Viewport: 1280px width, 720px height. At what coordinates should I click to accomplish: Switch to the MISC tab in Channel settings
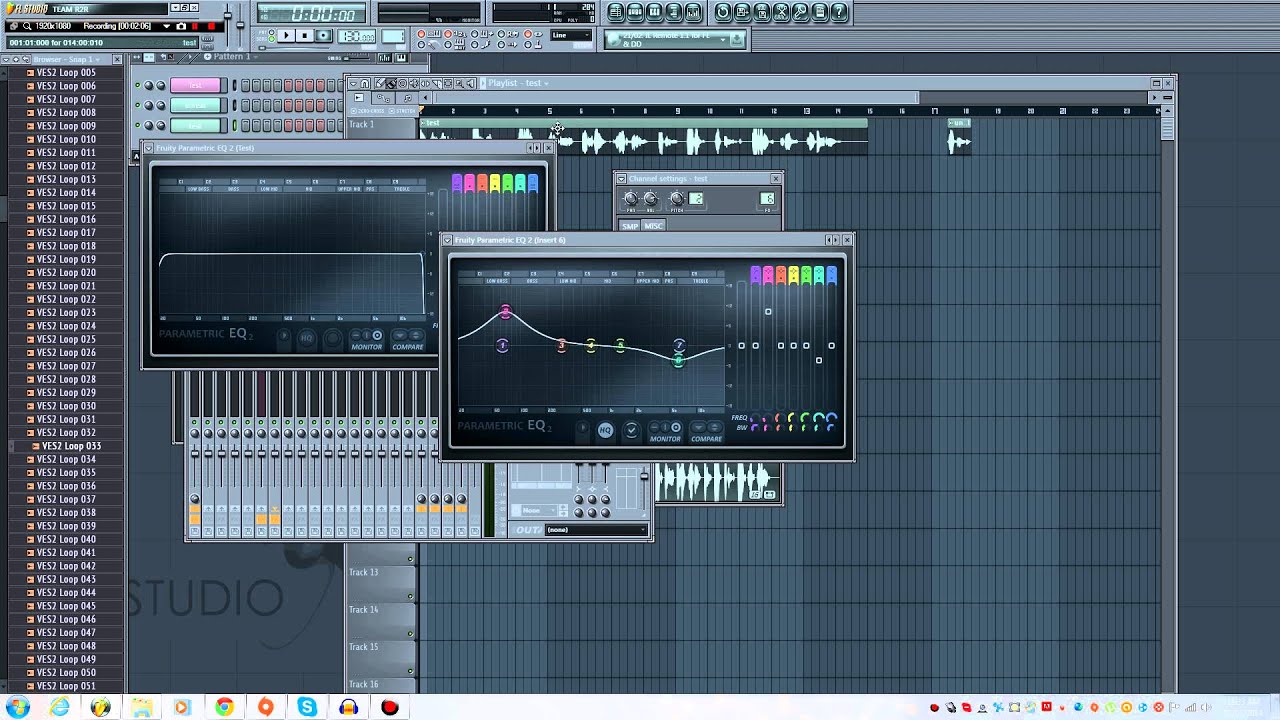pyautogui.click(x=653, y=226)
